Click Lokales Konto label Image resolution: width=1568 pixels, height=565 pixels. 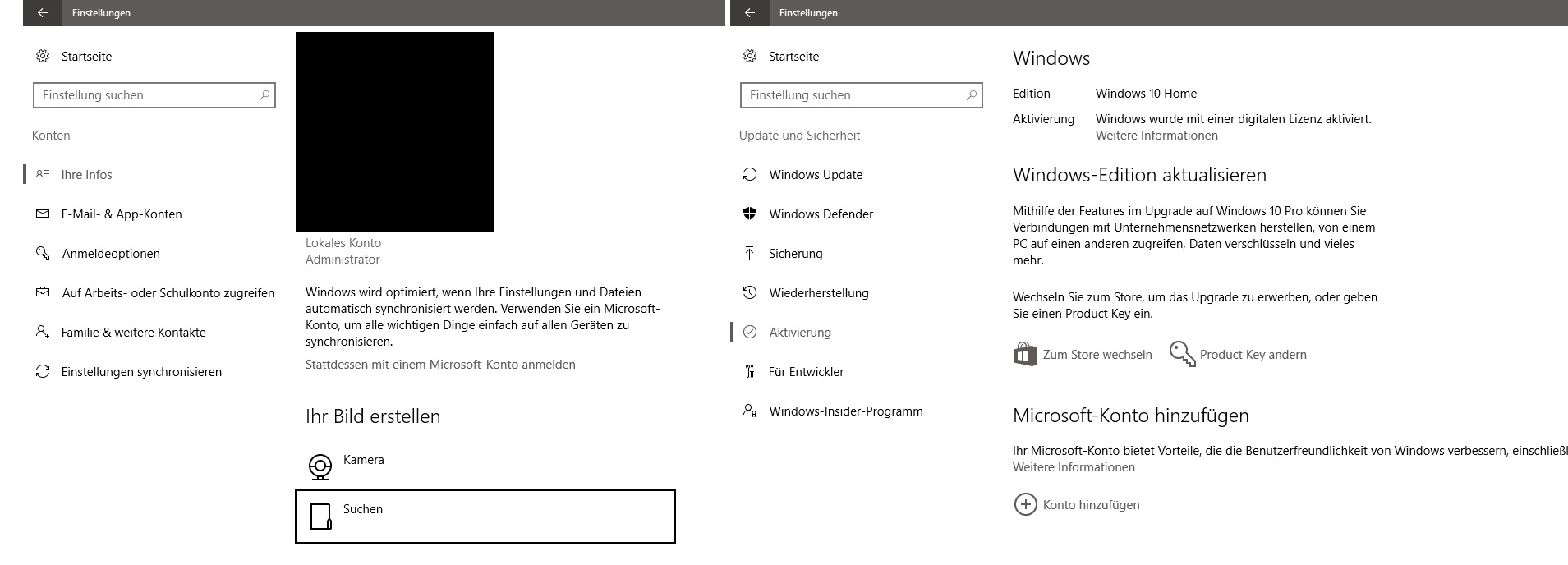tap(343, 243)
